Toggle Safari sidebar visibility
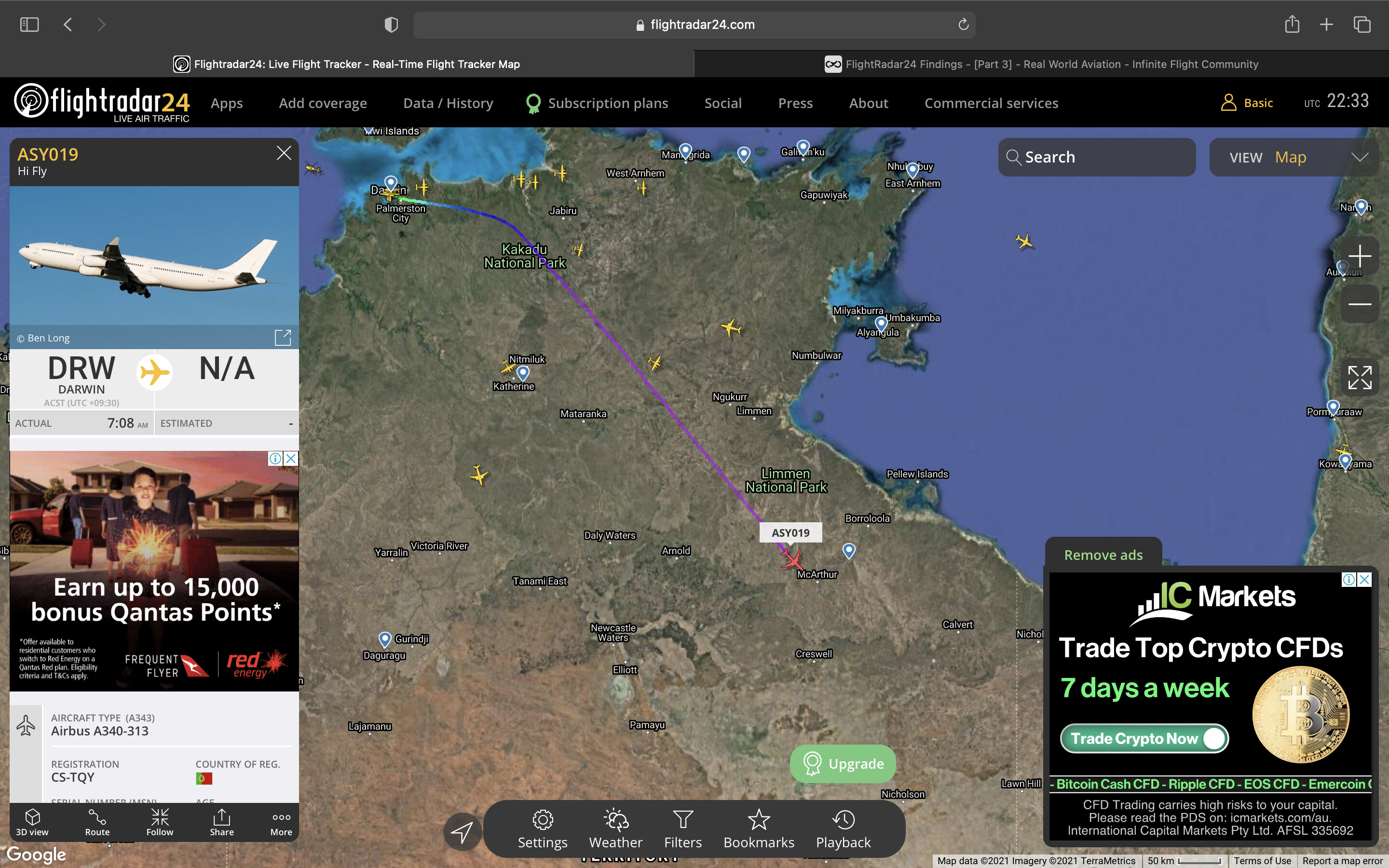Screen dimensions: 1389x868 click(x=29, y=25)
